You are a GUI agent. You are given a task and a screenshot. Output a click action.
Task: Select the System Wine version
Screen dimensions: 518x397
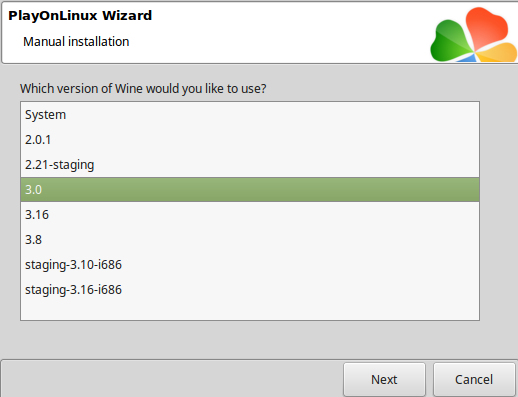point(250,115)
